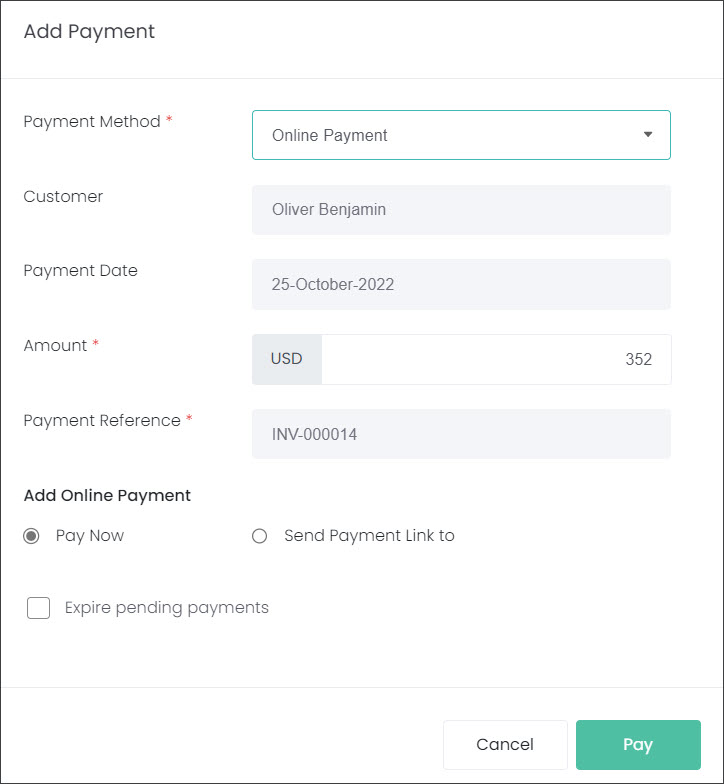Click the USD currency prefix box
The height and width of the screenshot is (784, 724).
286,359
